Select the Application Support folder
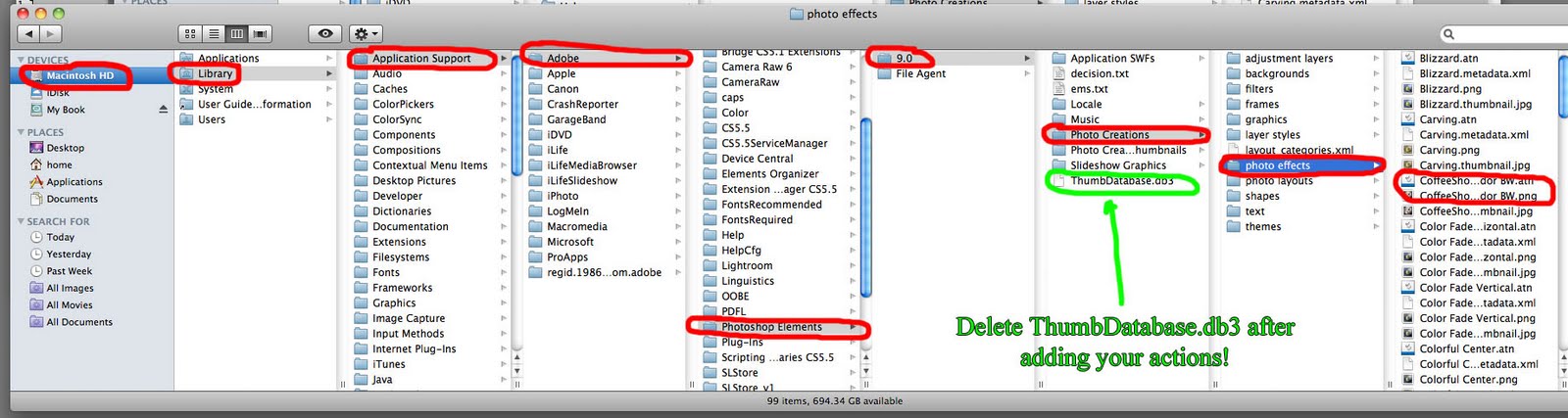Viewport: 1568px width, 418px height. (421, 58)
